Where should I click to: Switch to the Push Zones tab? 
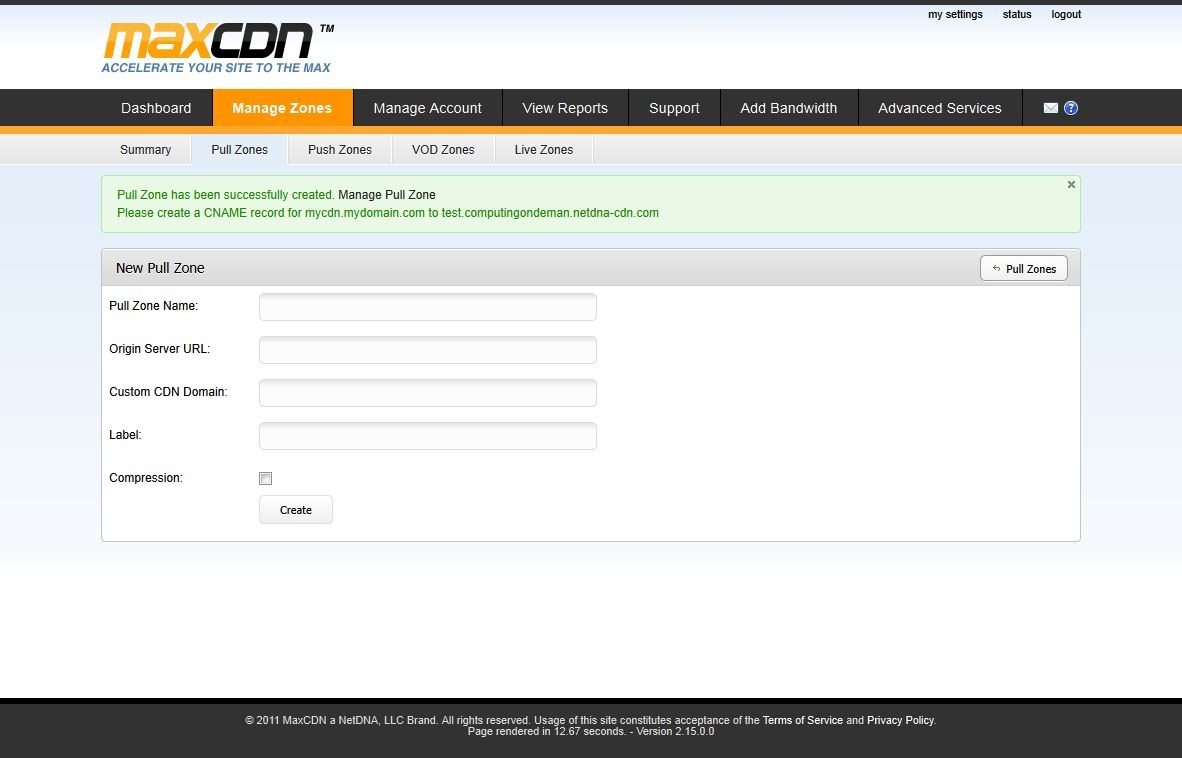(340, 149)
